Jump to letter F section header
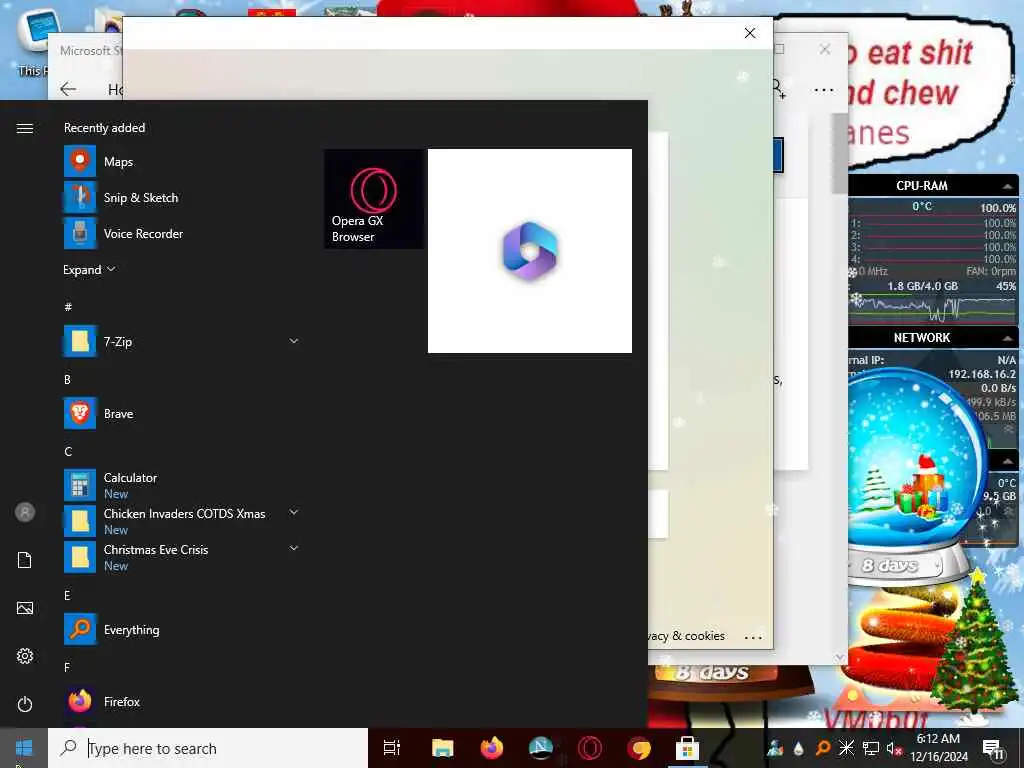Image resolution: width=1024 pixels, height=768 pixels. click(67, 667)
